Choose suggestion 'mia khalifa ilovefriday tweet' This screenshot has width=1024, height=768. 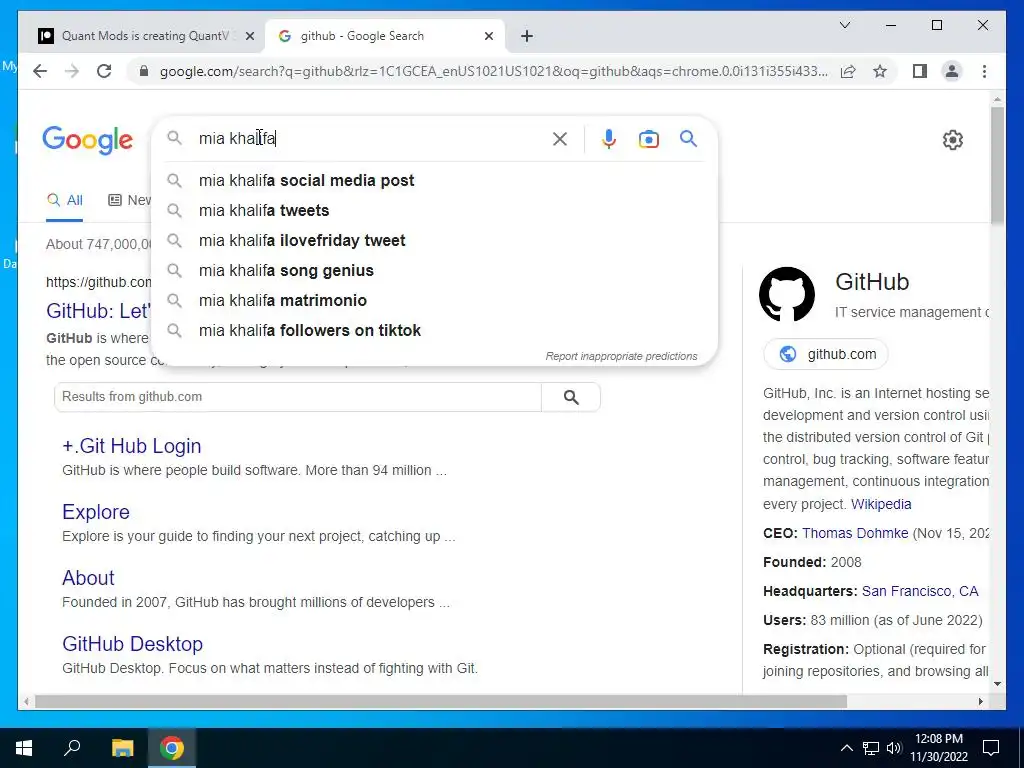(434, 240)
